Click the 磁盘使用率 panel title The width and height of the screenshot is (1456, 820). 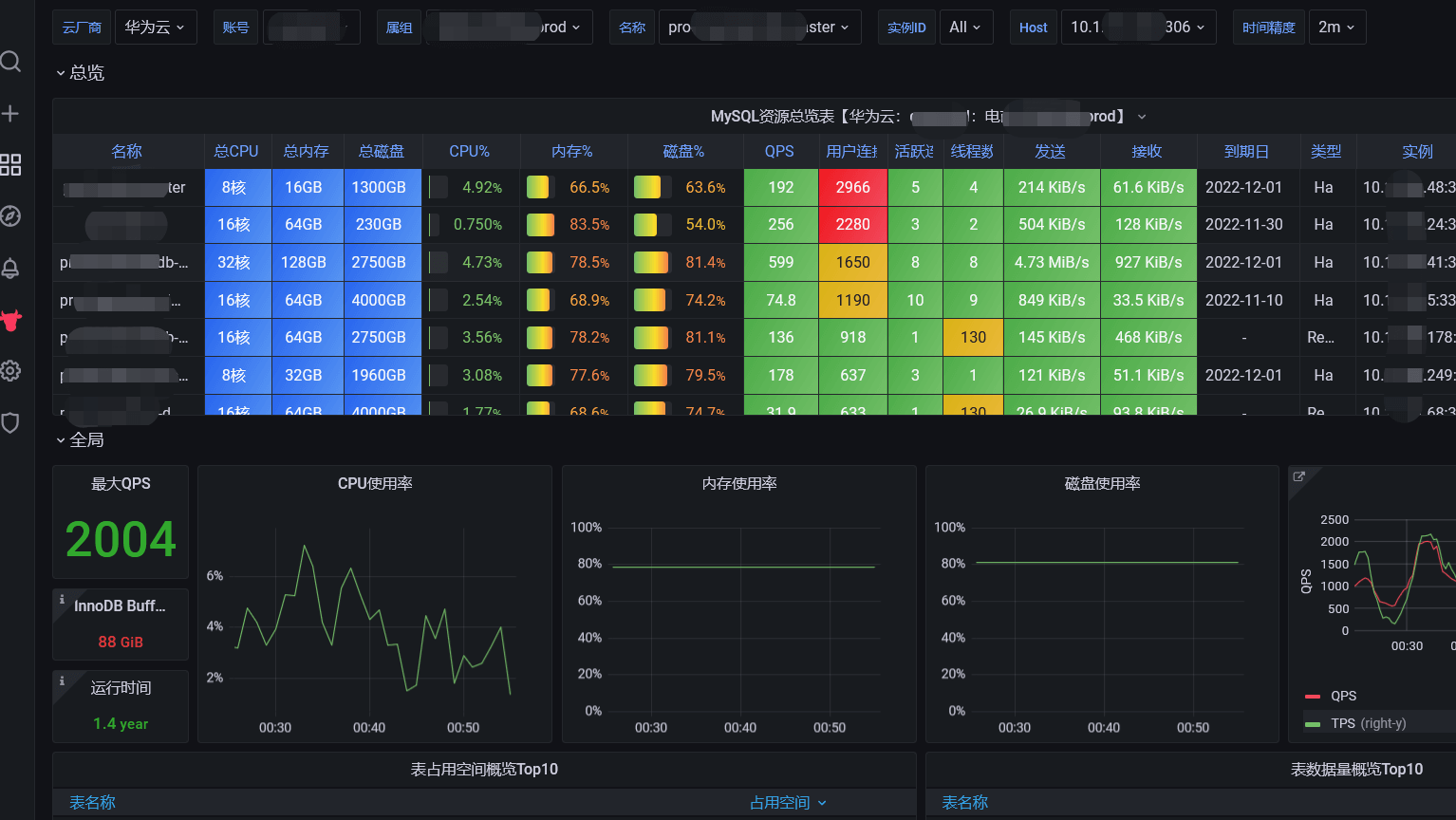[x=1102, y=484]
